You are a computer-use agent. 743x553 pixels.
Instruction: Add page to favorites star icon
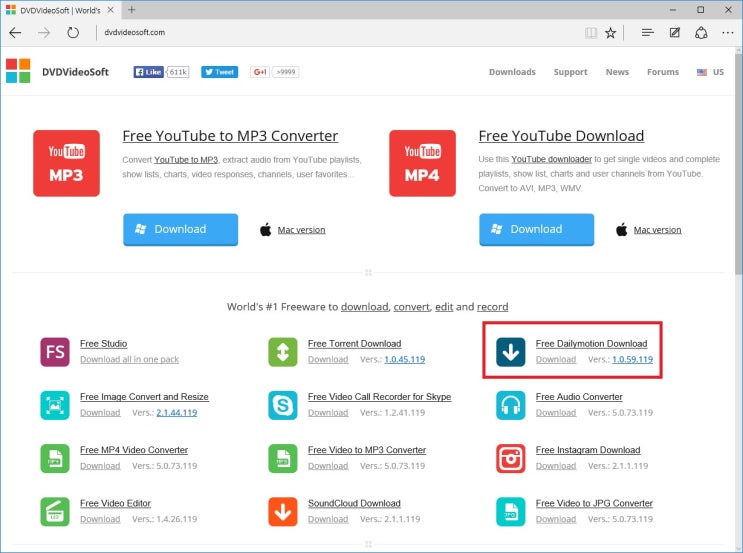[x=610, y=33]
